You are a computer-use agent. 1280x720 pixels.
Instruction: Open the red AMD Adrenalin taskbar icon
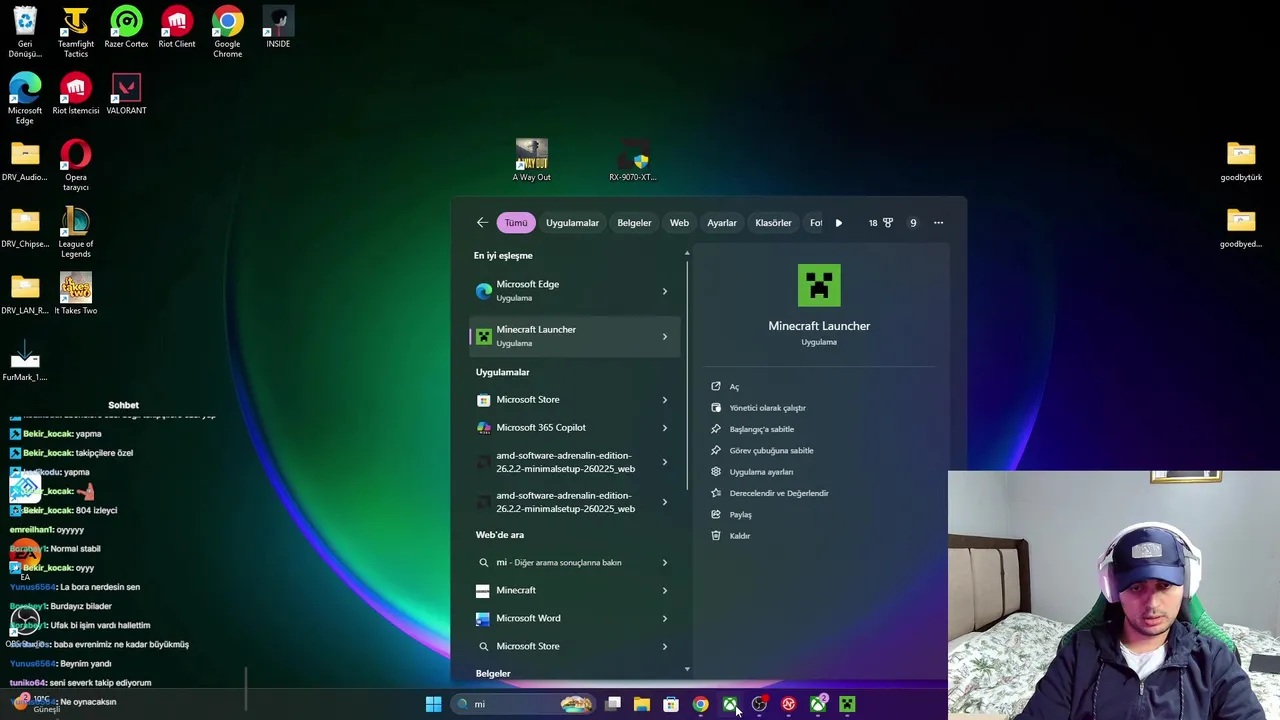788,704
